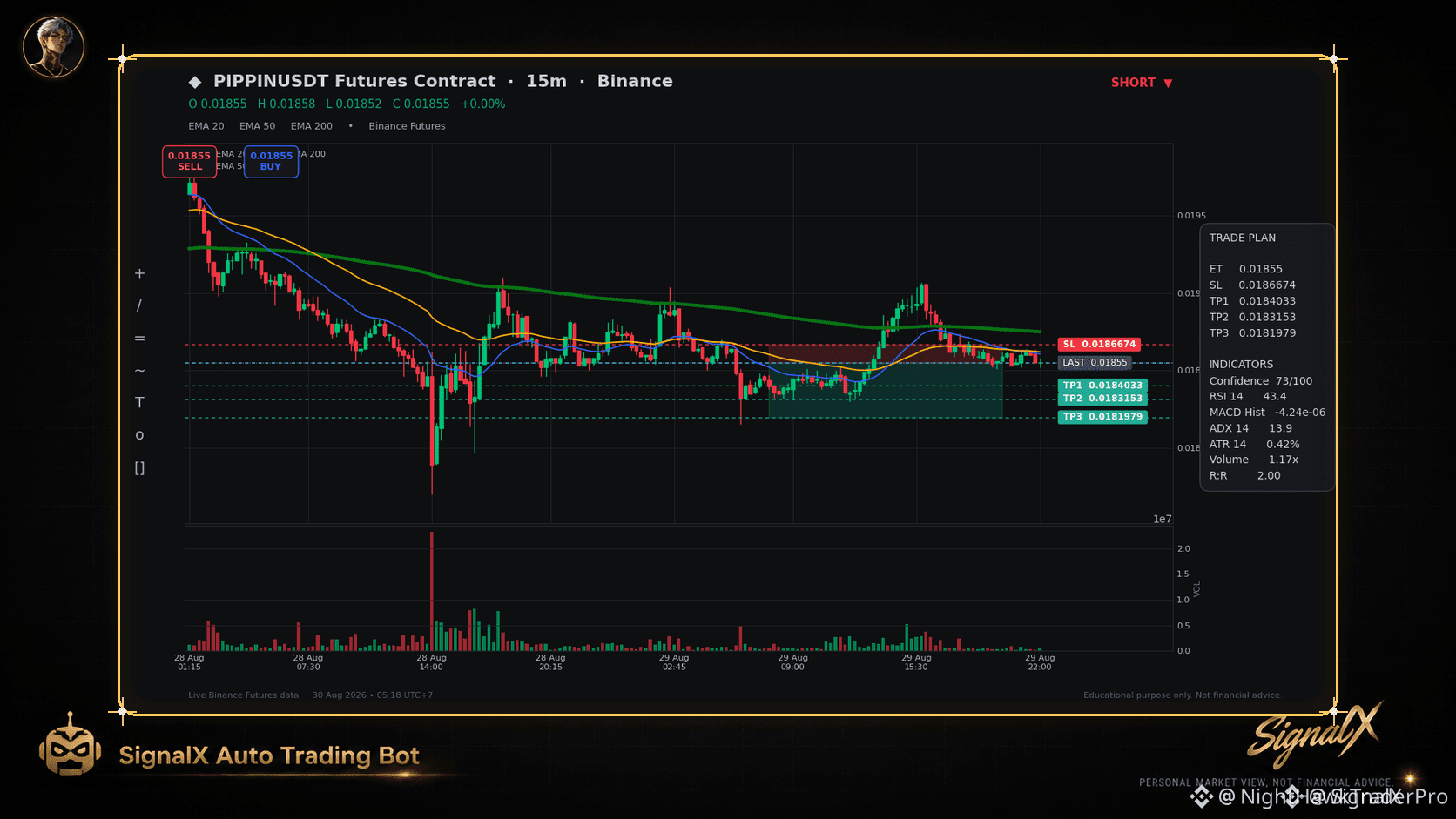1456x819 pixels.
Task: Click the SignalX Auto Trading Bot title
Action: tap(269, 755)
